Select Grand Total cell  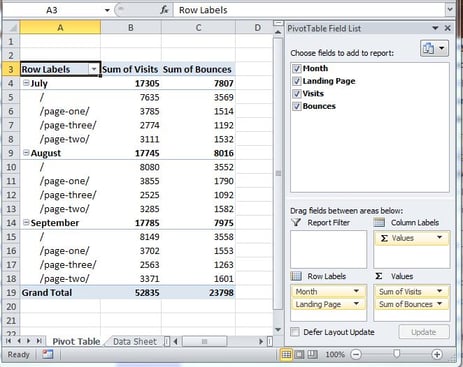coord(60,292)
